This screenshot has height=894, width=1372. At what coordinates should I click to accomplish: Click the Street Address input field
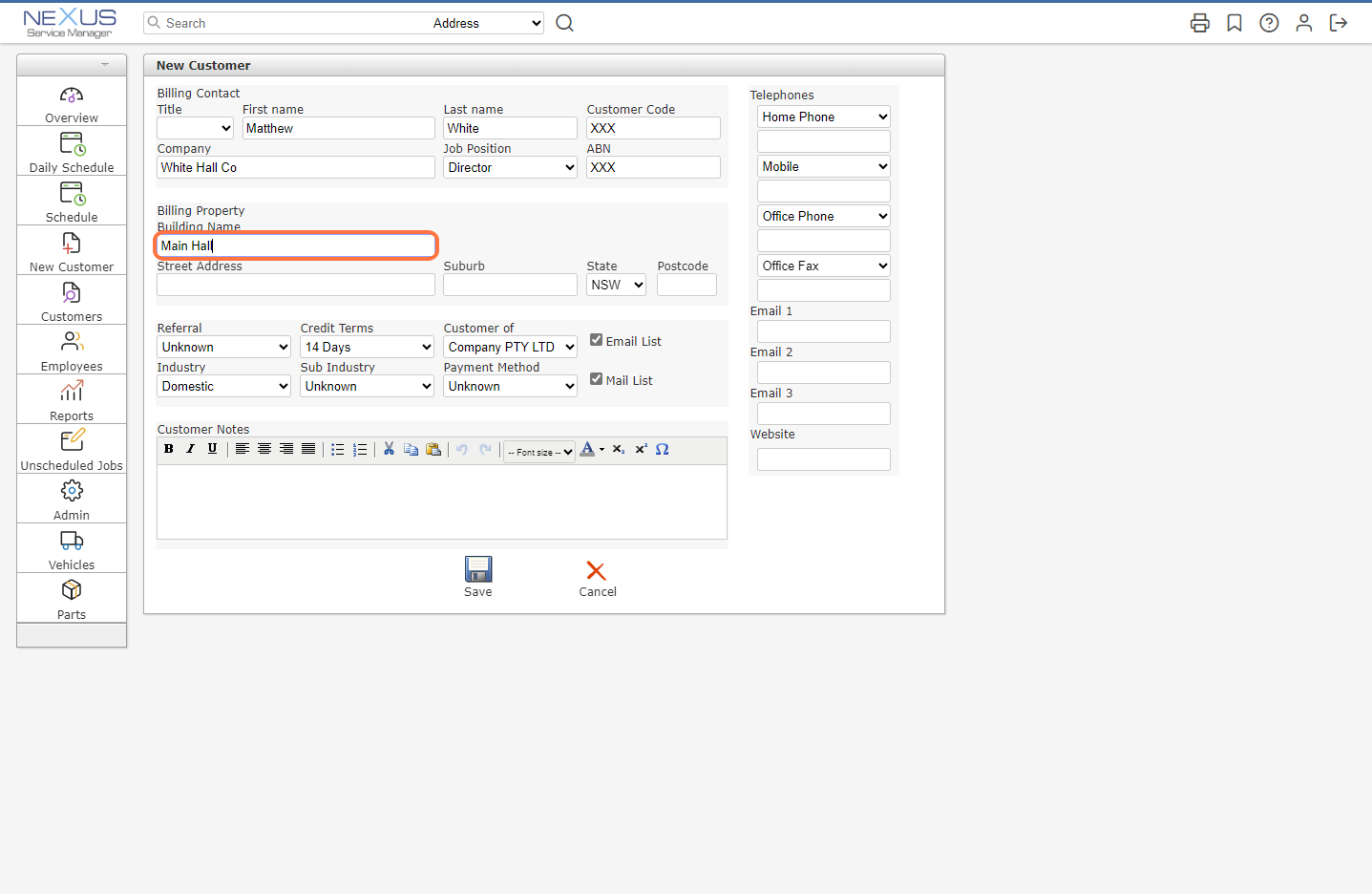pos(296,285)
